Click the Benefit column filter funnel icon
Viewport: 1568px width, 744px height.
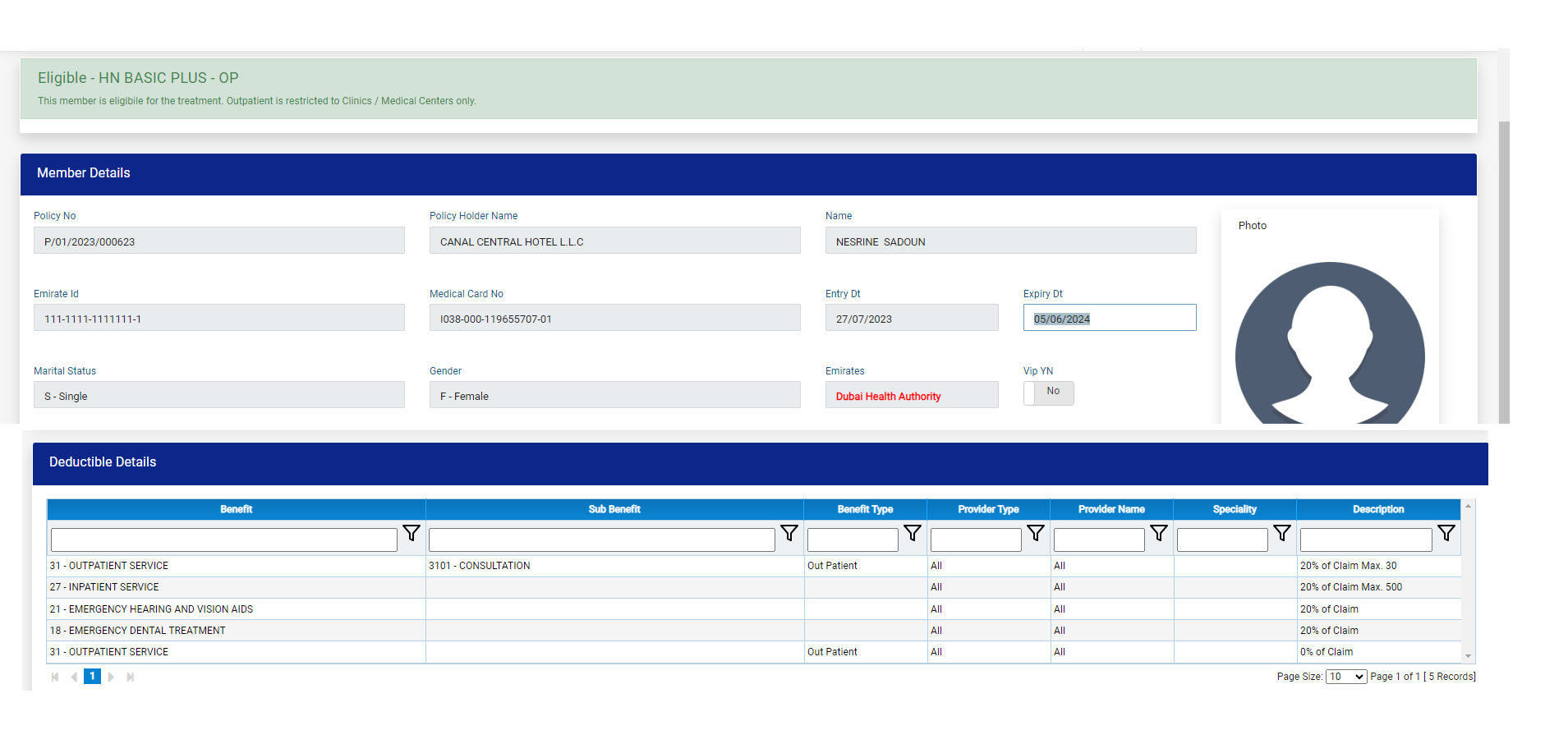click(x=412, y=533)
